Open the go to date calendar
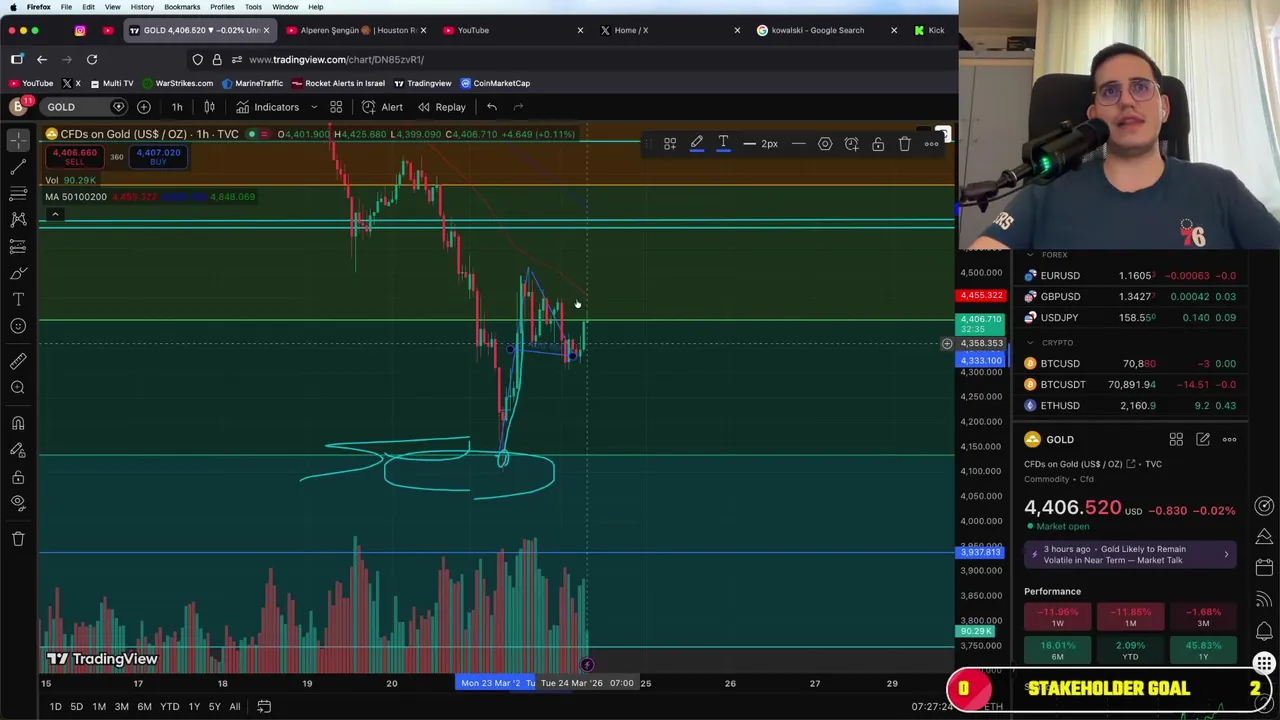Screen dimensions: 1280x720 tap(264, 706)
